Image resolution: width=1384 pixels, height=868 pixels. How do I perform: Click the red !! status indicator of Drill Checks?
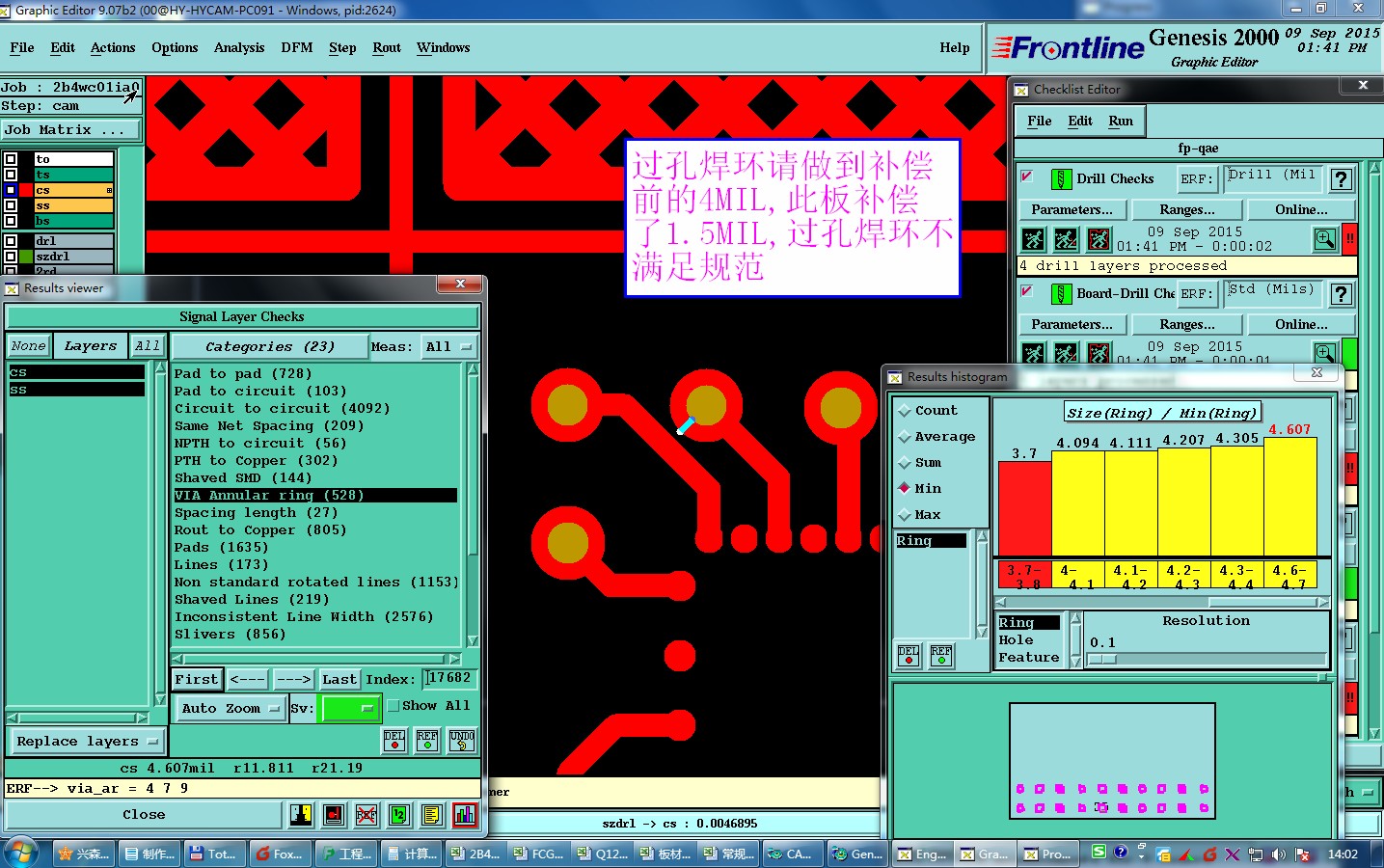tap(1349, 239)
